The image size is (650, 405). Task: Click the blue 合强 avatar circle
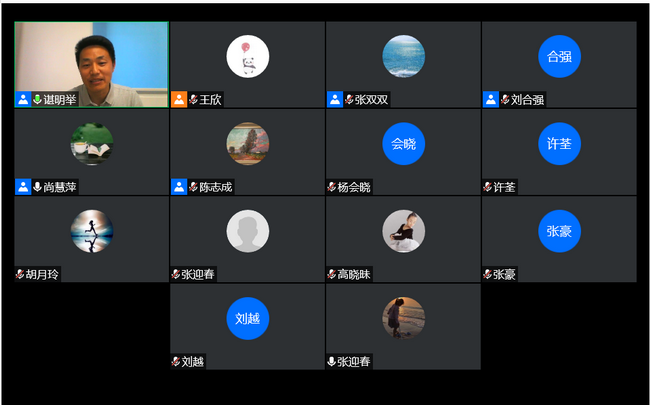click(x=559, y=56)
